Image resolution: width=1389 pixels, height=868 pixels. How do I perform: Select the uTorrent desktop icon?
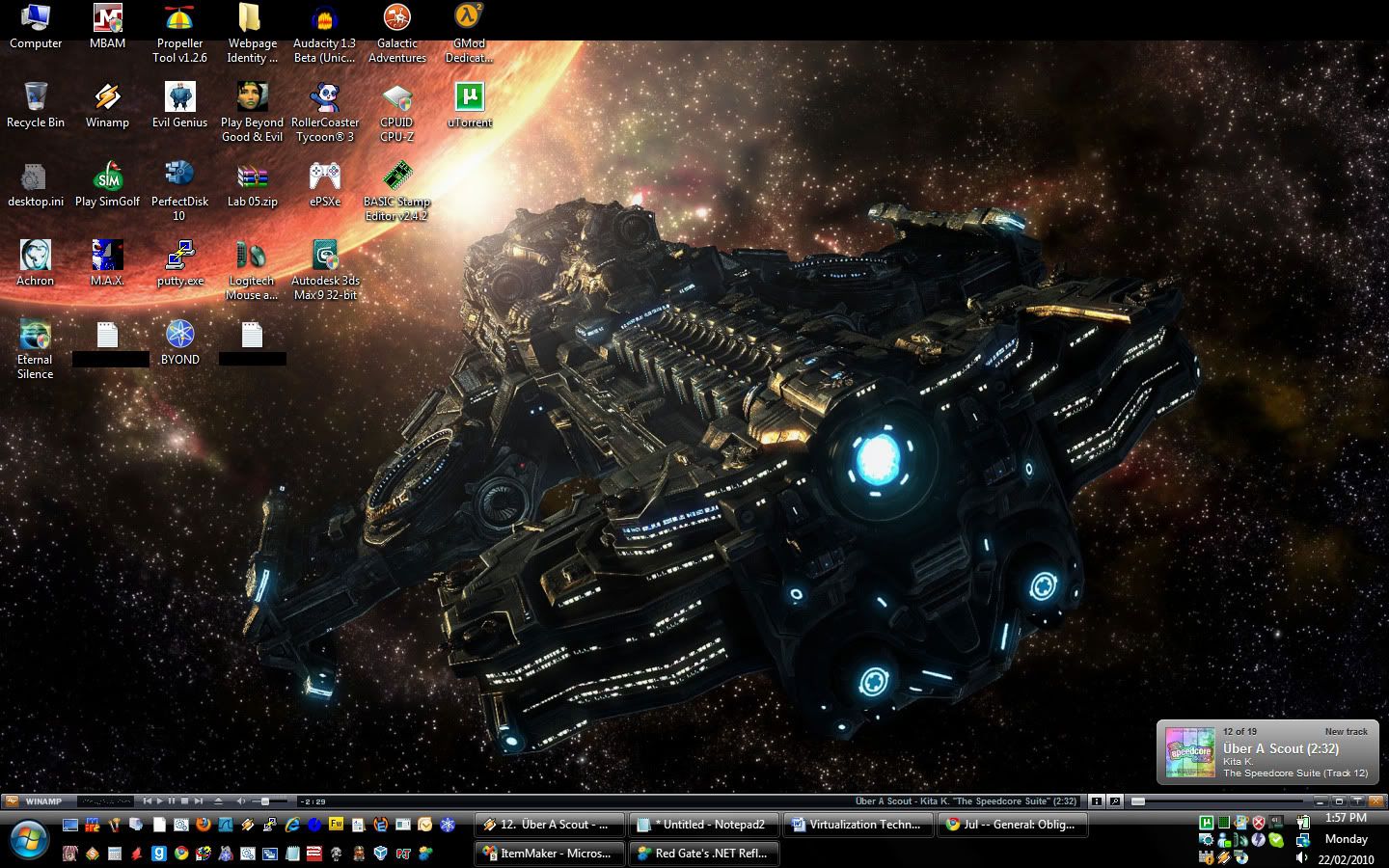[x=469, y=105]
